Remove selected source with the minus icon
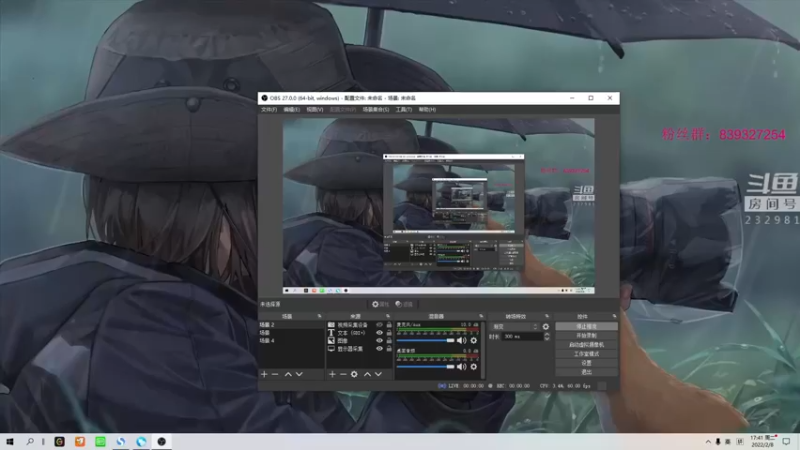 (343, 374)
